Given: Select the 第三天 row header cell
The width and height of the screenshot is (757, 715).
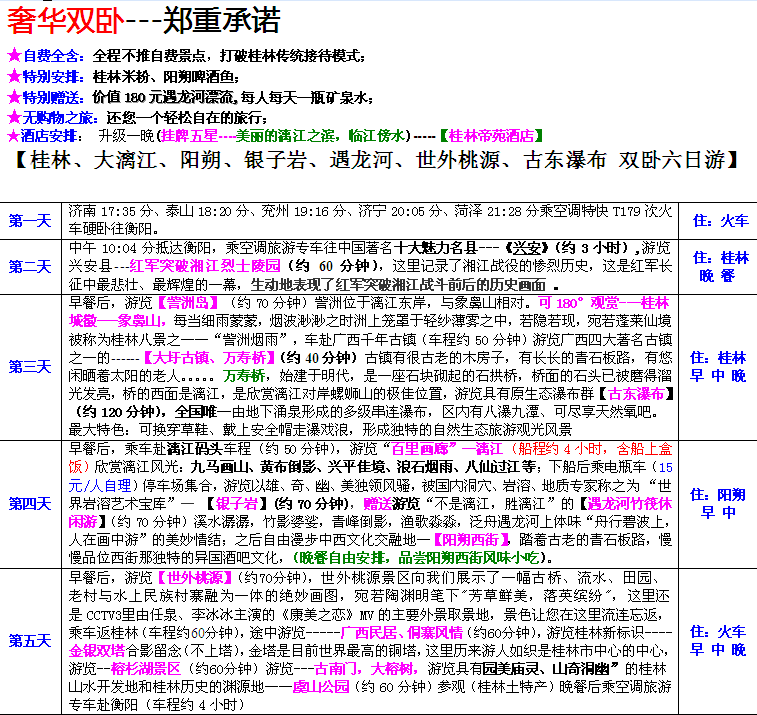Looking at the screenshot, I should [x=30, y=366].
